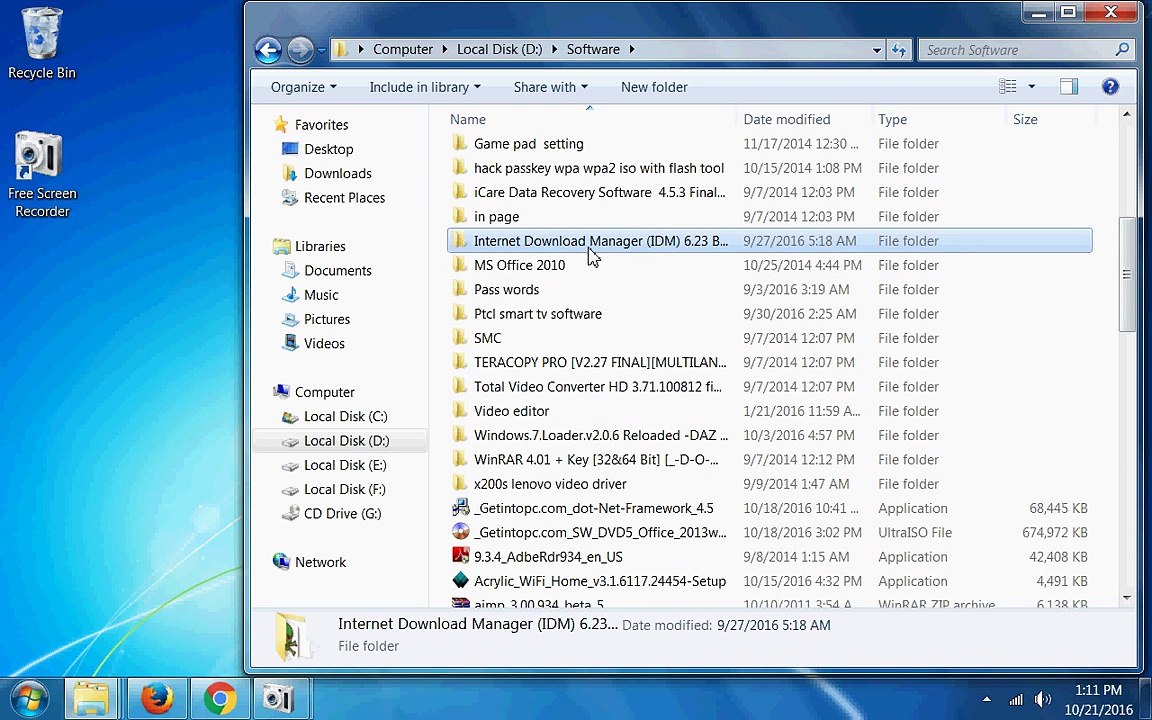The width and height of the screenshot is (1152, 720).
Task: Show the preview pane
Action: click(x=1069, y=87)
